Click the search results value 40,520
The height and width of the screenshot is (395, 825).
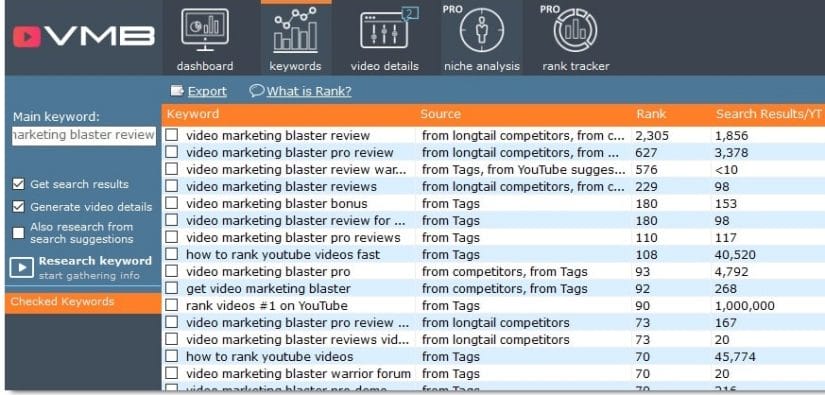click(735, 255)
